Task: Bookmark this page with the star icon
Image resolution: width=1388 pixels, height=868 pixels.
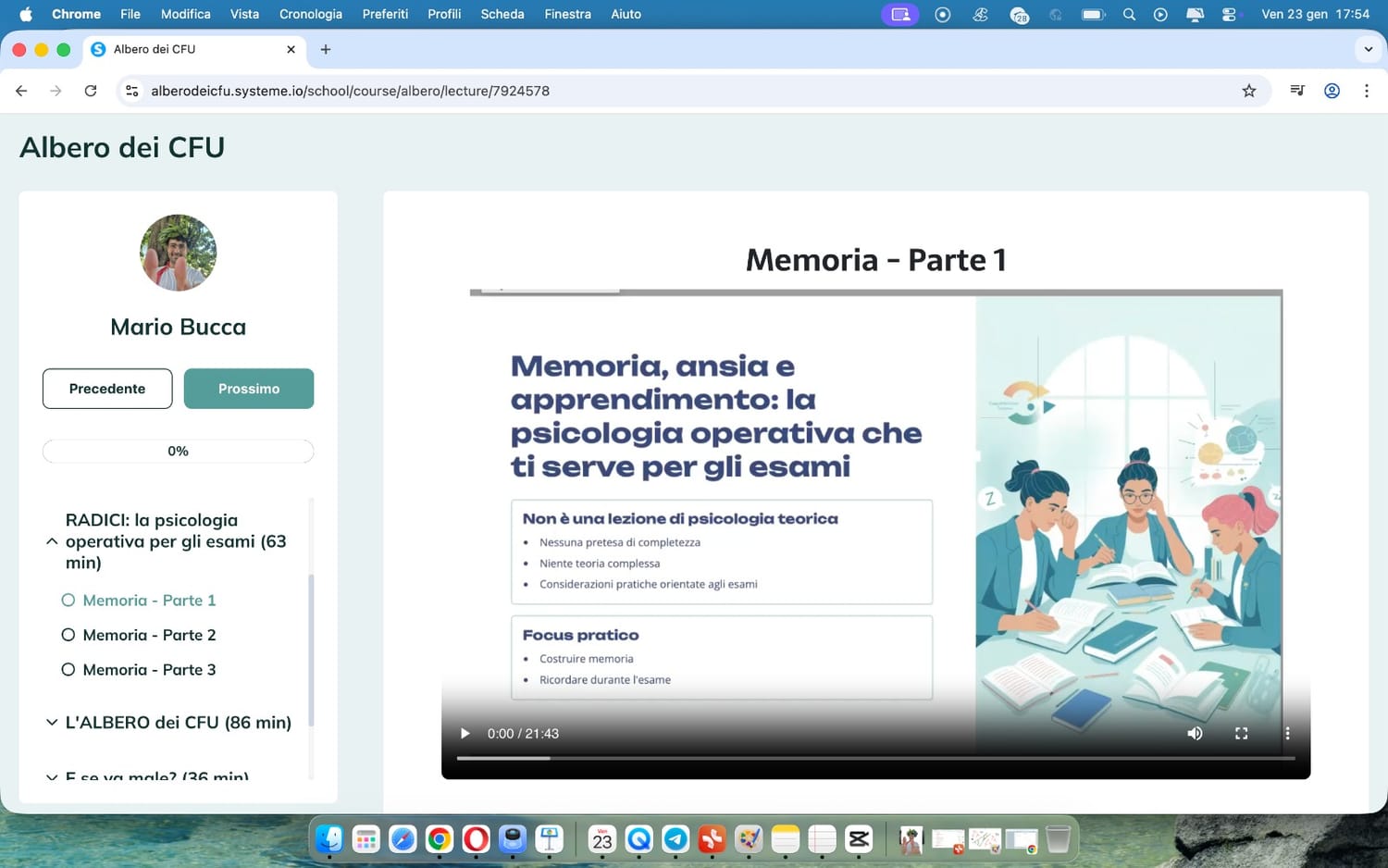Action: pos(1249,91)
